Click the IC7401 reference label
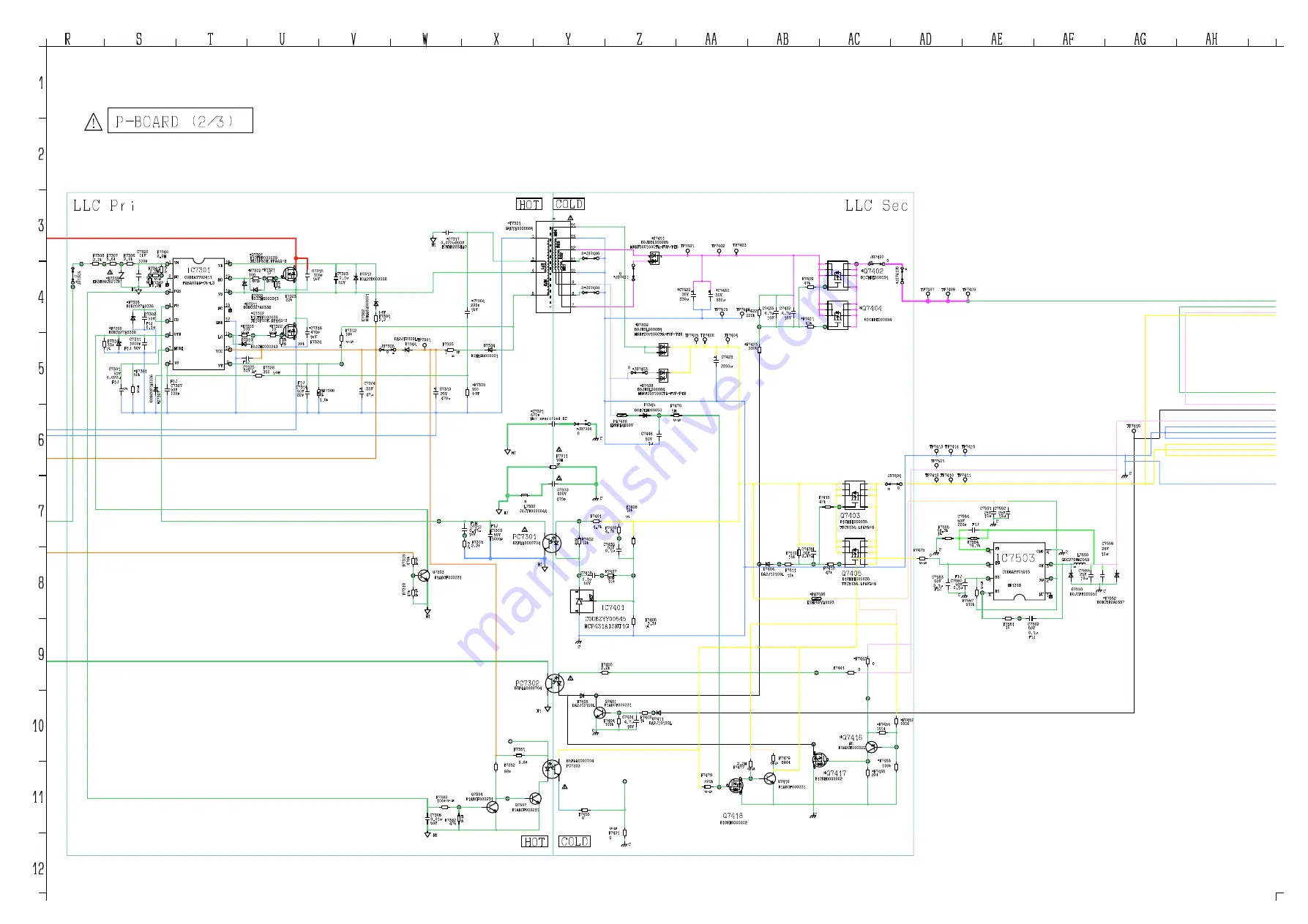Viewport: 1308px width, 924px height. point(613,608)
